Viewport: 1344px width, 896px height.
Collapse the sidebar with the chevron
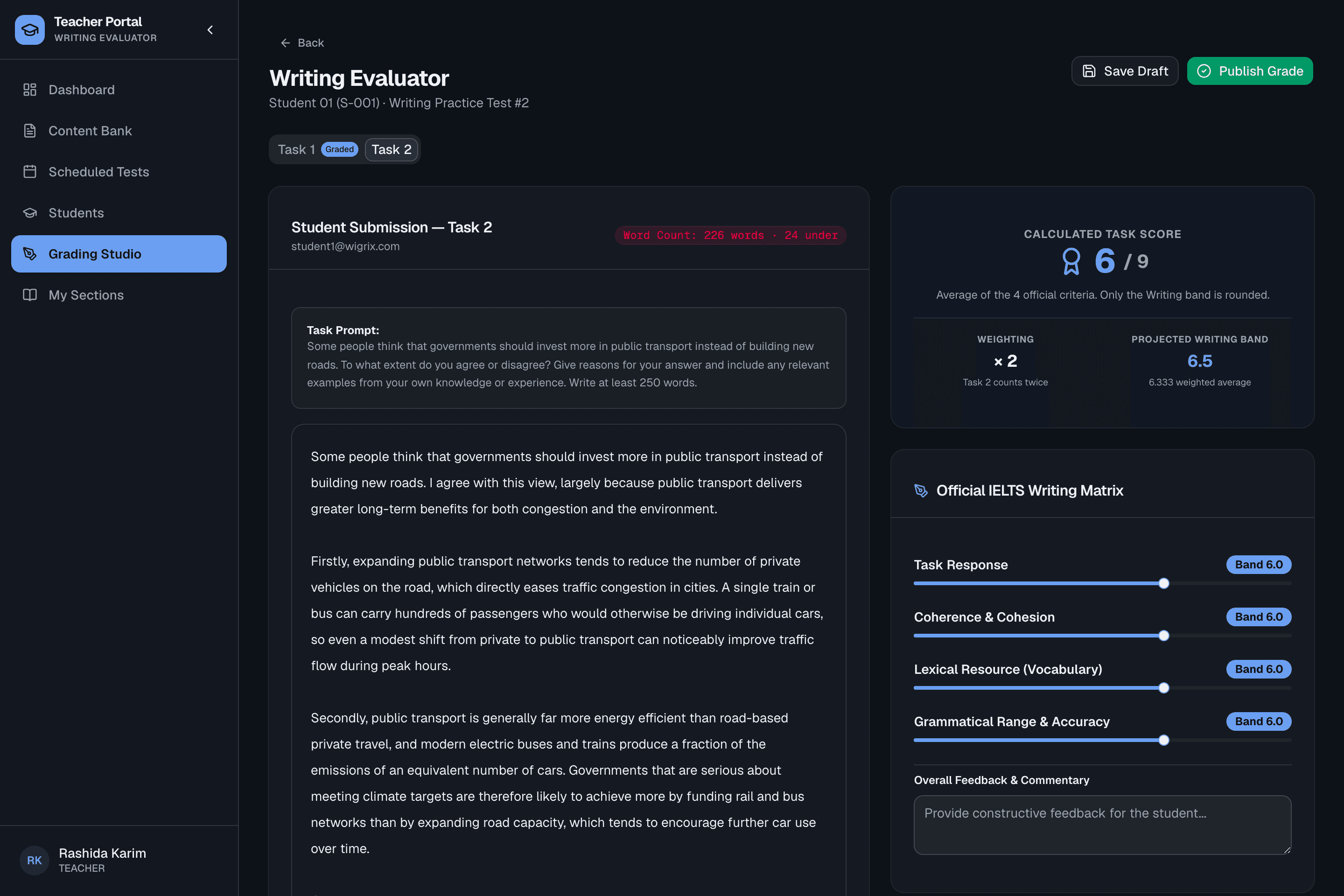click(x=210, y=30)
